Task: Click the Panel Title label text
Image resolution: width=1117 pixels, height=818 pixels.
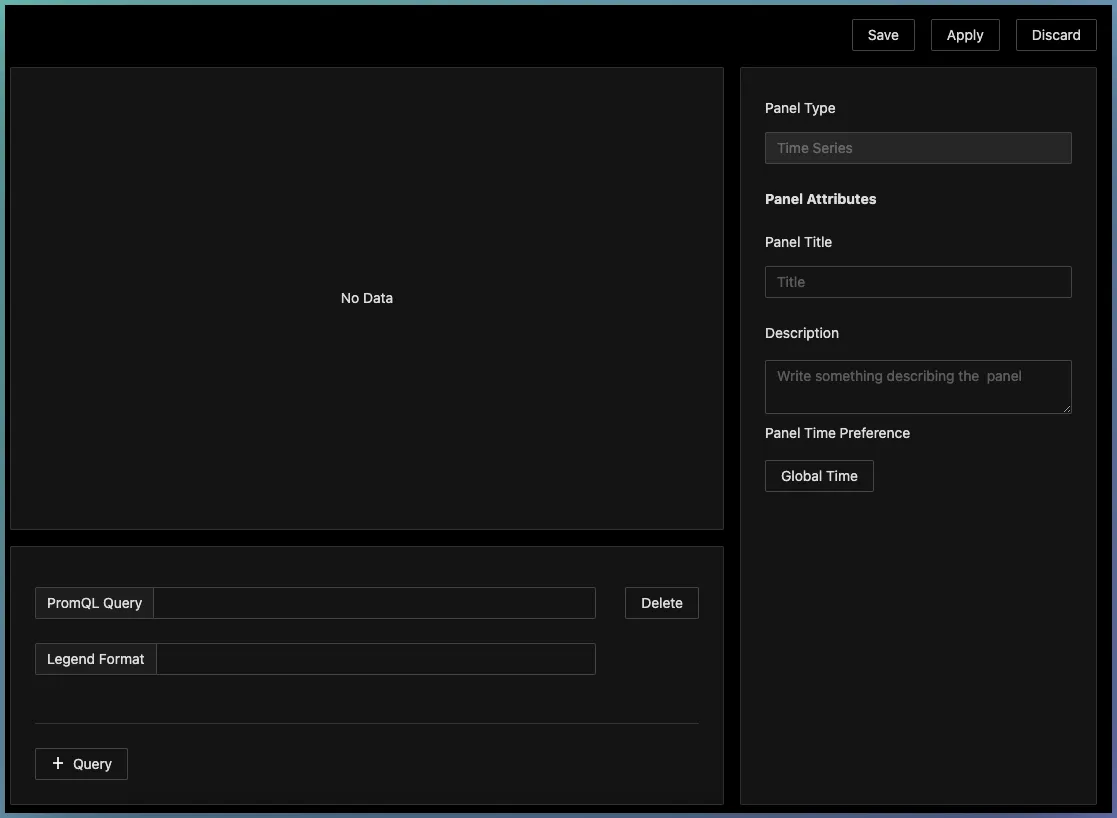Action: coord(798,242)
